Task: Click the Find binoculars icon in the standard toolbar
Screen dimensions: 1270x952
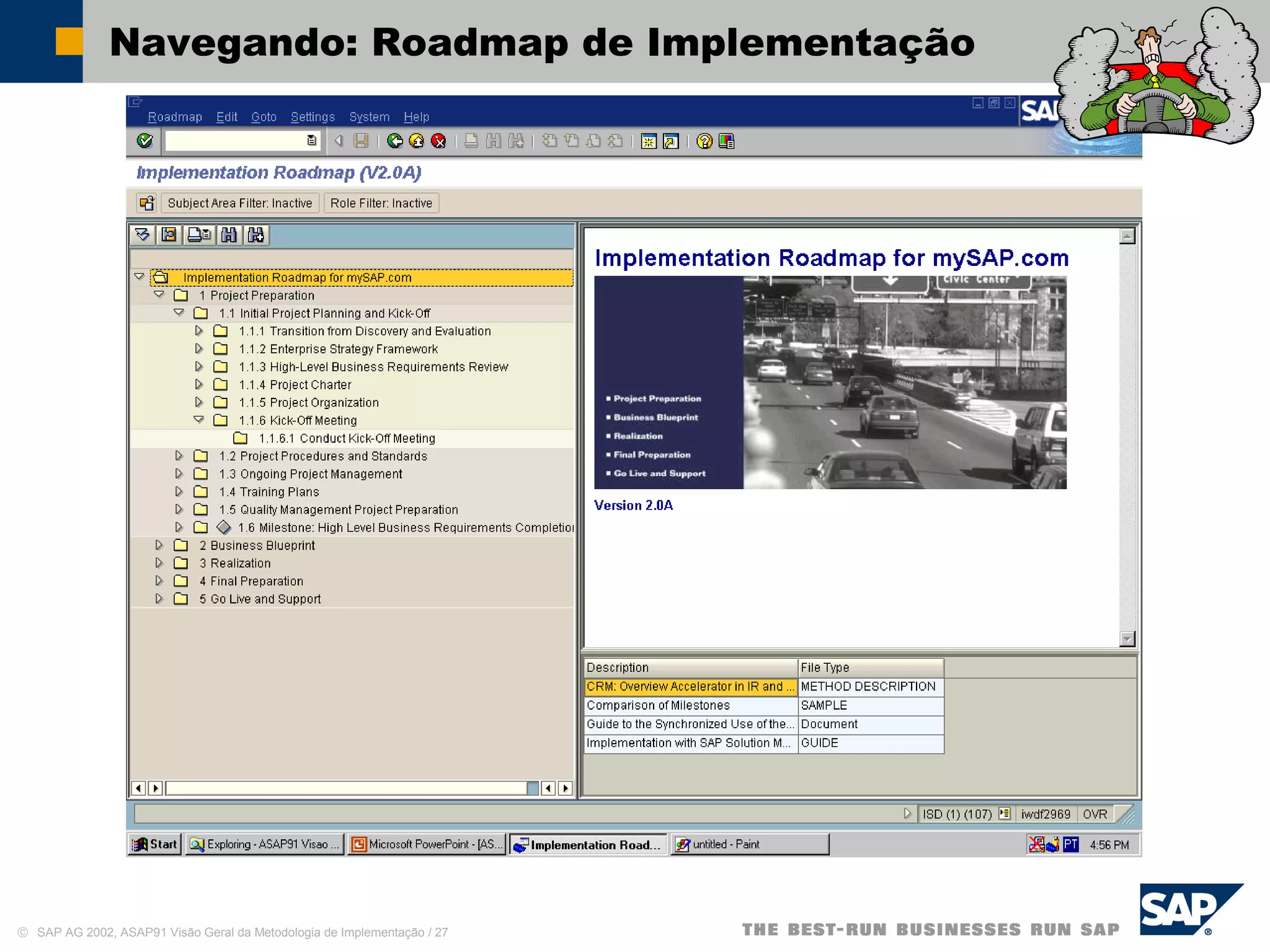Action: [494, 141]
